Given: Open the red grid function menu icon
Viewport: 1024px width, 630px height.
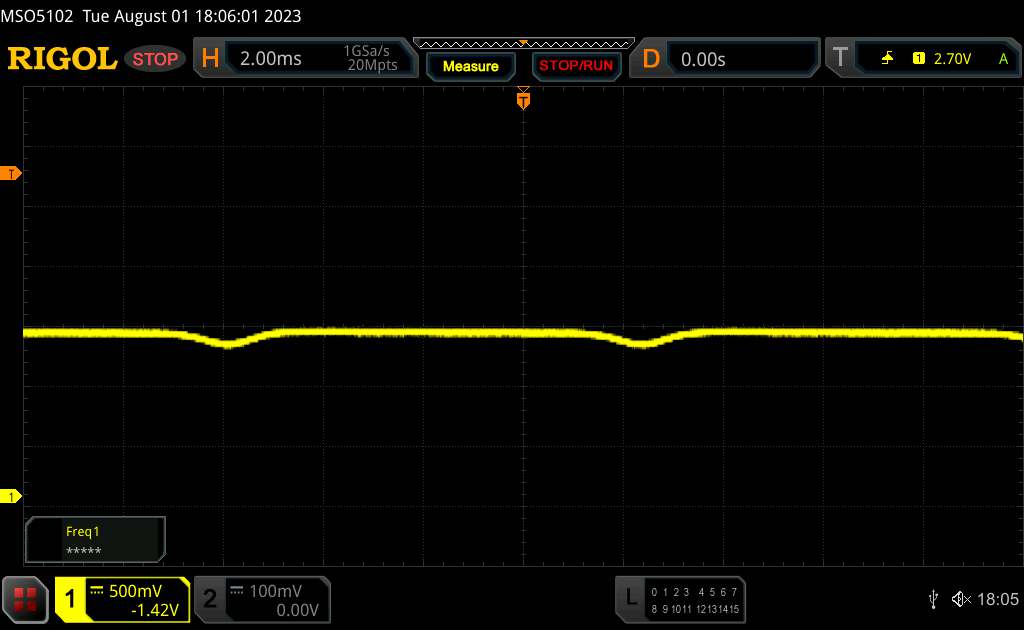Looking at the screenshot, I should coord(26,599).
